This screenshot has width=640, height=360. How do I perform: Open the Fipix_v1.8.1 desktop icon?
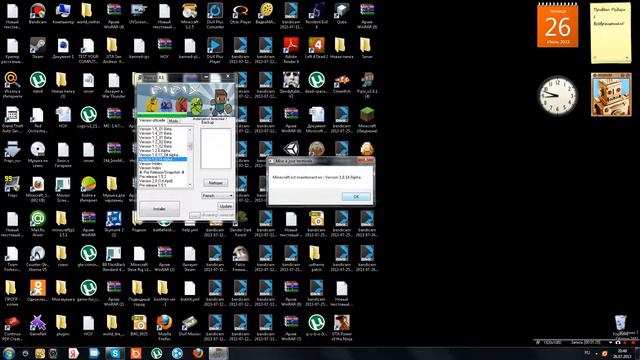click(x=367, y=85)
